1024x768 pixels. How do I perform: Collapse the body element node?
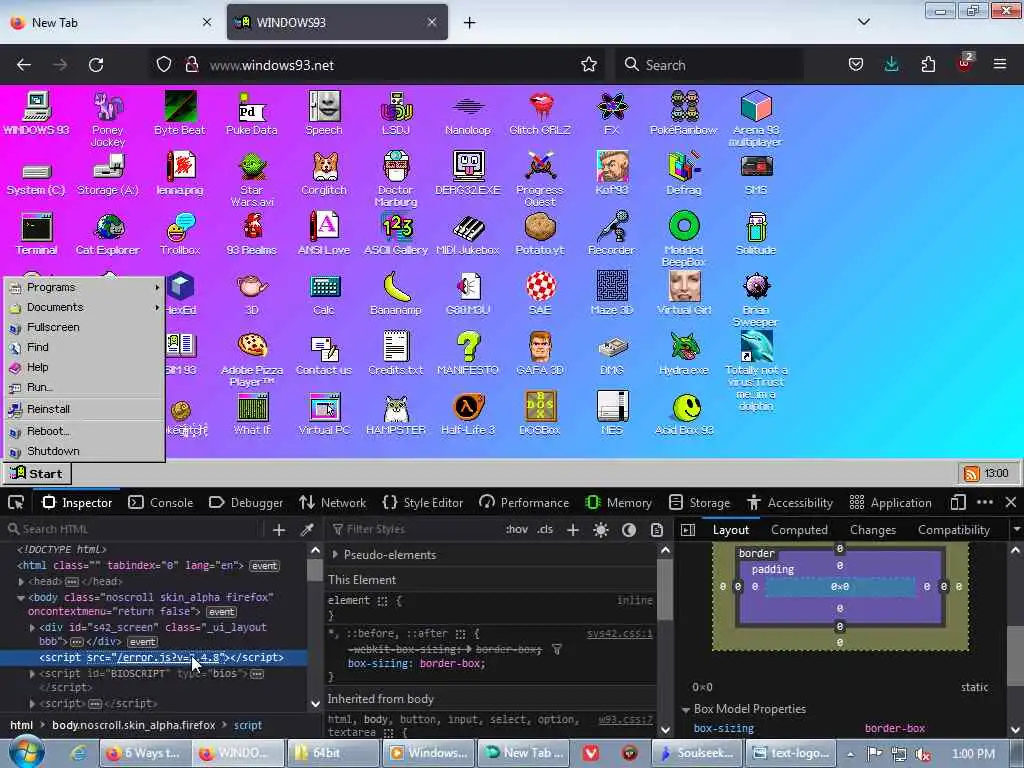coord(21,598)
